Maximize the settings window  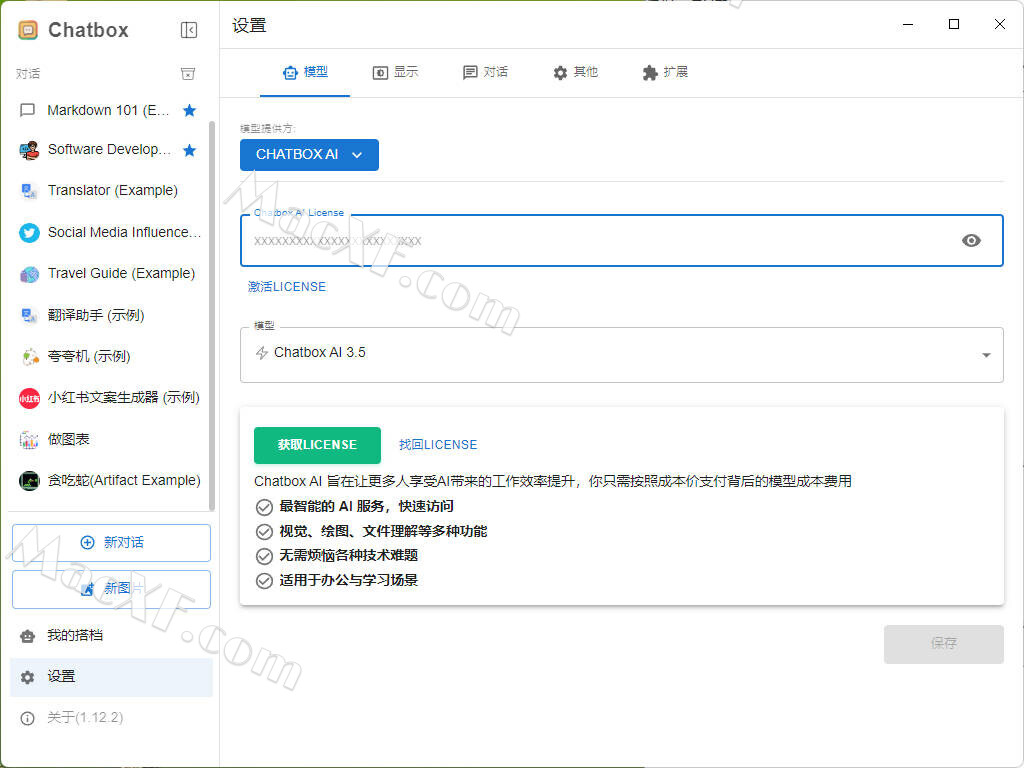[953, 25]
